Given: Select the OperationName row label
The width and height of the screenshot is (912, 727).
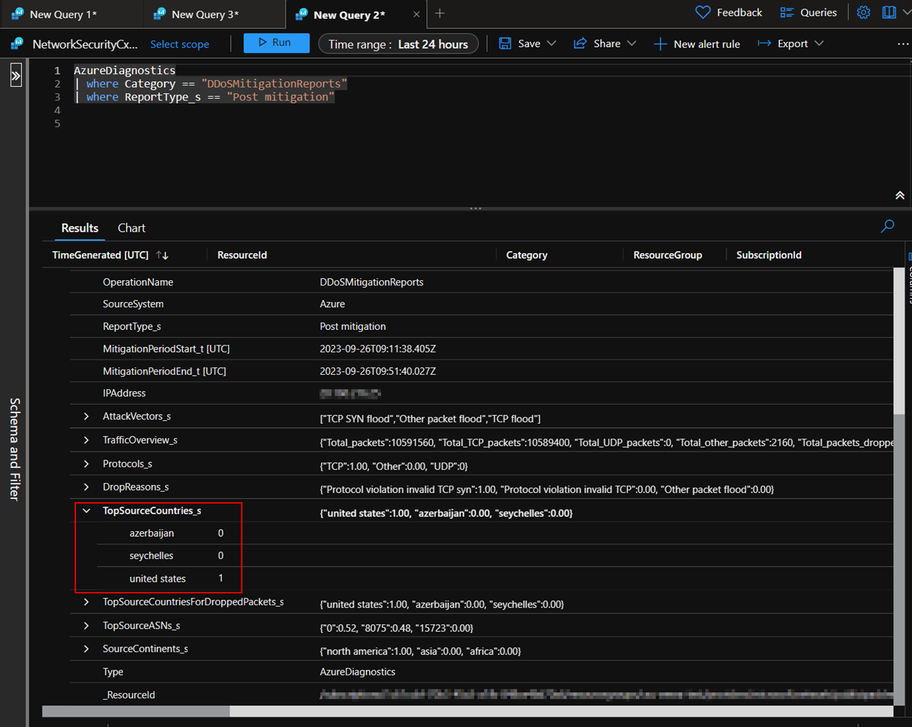Looking at the screenshot, I should 138,283.
